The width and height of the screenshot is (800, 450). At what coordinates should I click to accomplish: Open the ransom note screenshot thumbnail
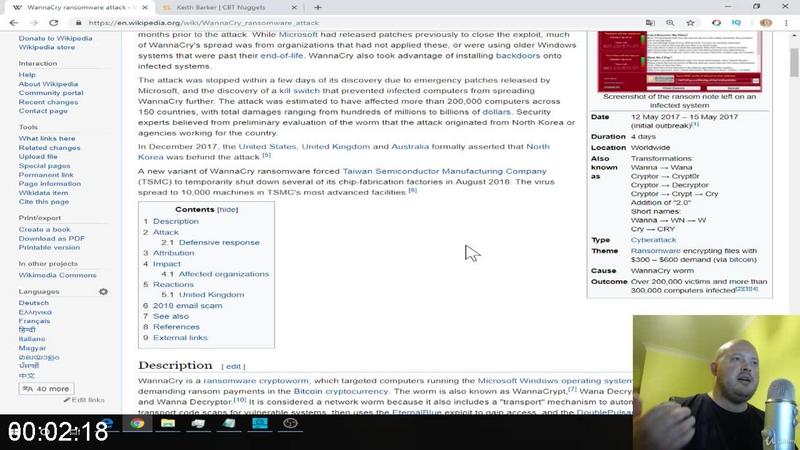pyautogui.click(x=680, y=61)
